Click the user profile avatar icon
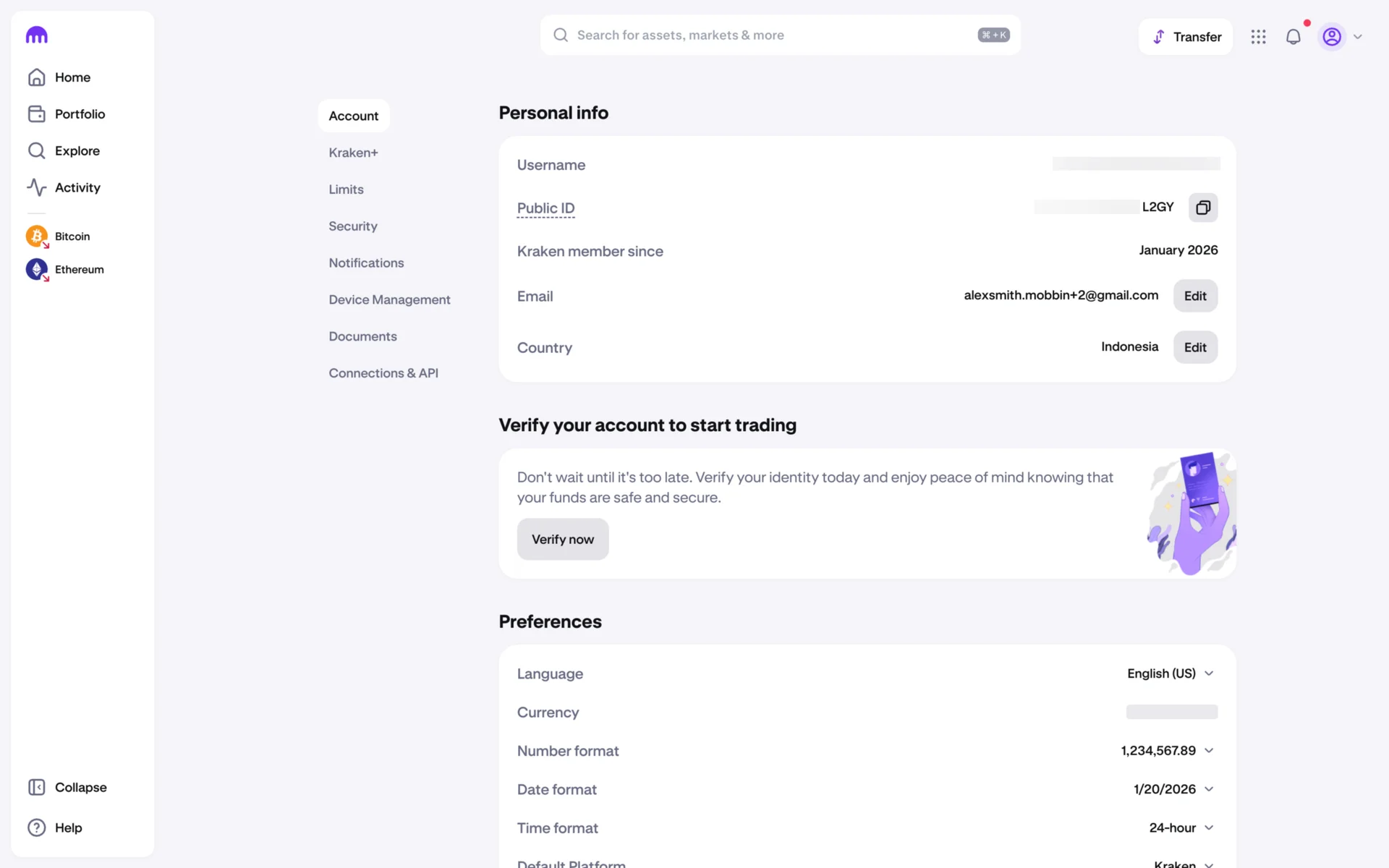Viewport: 1389px width, 868px height. pos(1332,37)
